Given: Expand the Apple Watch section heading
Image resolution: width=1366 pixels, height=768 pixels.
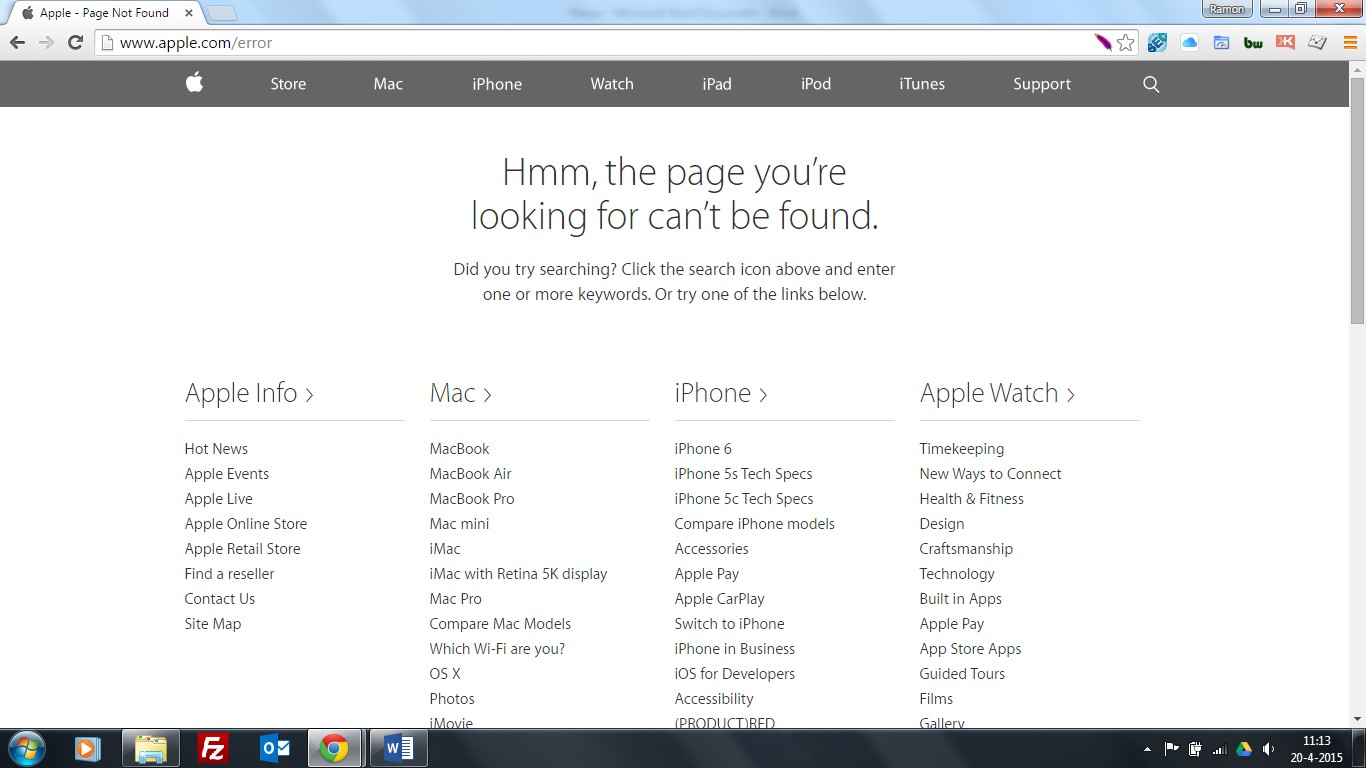Looking at the screenshot, I should (x=997, y=393).
